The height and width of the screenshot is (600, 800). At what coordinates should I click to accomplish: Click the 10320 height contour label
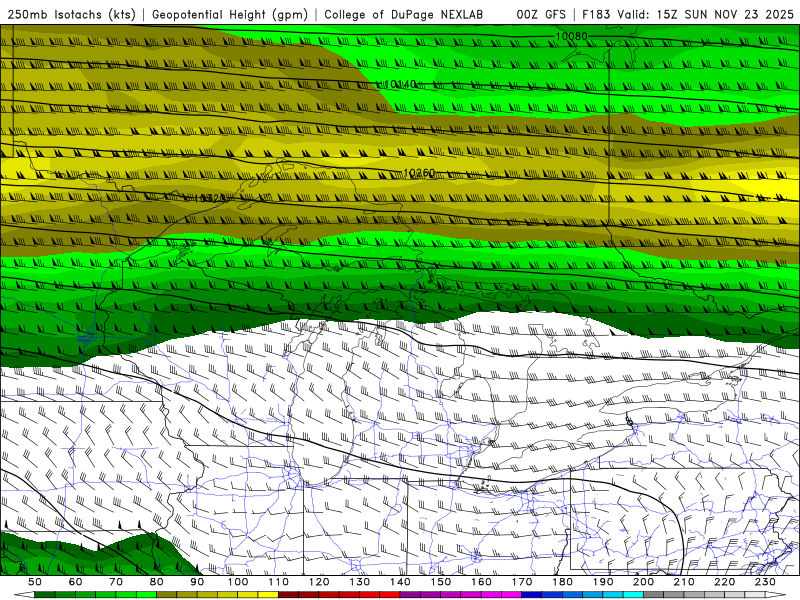coord(209,198)
